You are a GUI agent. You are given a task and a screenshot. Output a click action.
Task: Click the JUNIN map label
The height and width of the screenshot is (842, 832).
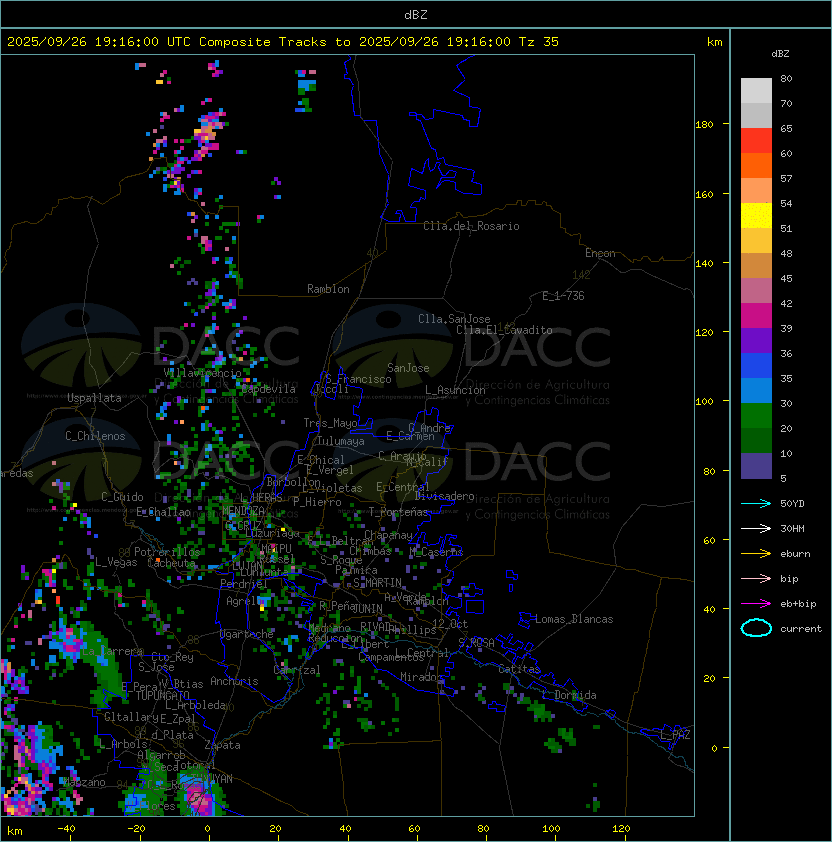pyautogui.click(x=367, y=608)
